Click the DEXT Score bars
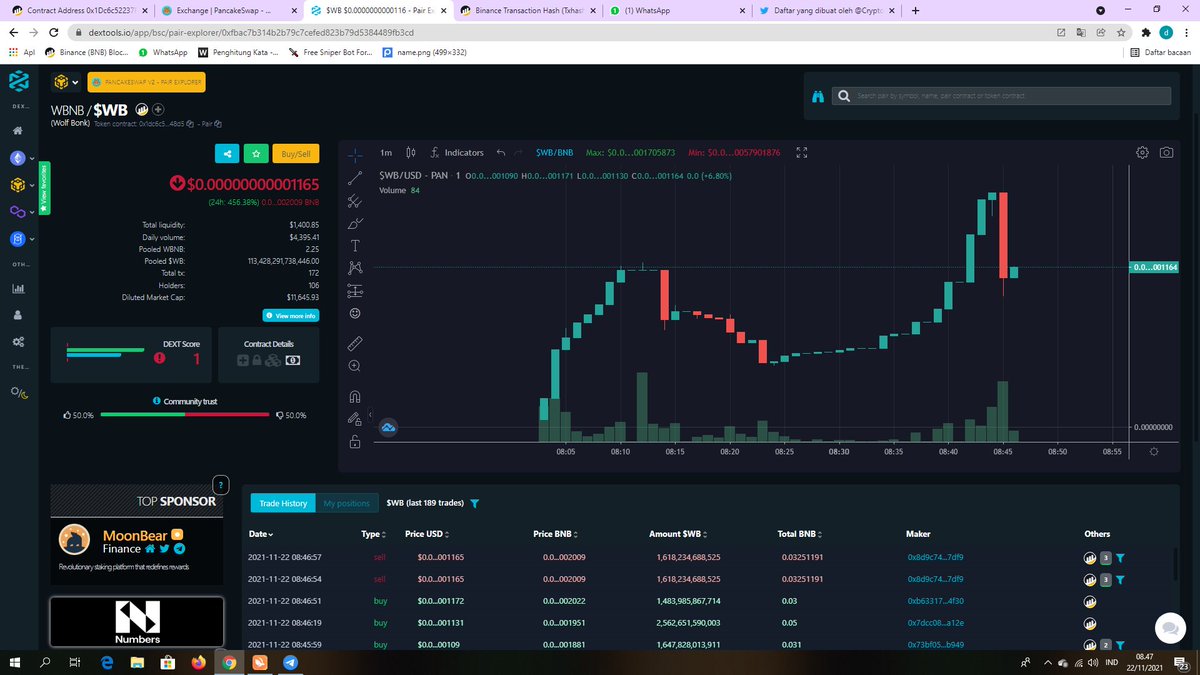The width and height of the screenshot is (1200, 675). pos(105,353)
